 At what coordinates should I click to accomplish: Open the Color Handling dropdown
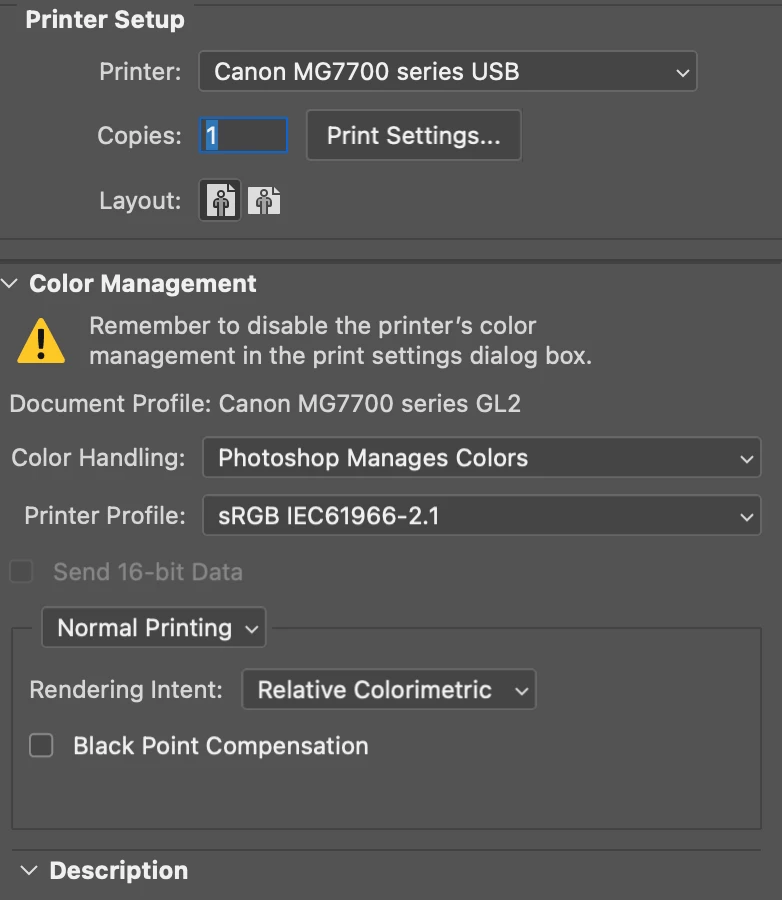click(481, 457)
